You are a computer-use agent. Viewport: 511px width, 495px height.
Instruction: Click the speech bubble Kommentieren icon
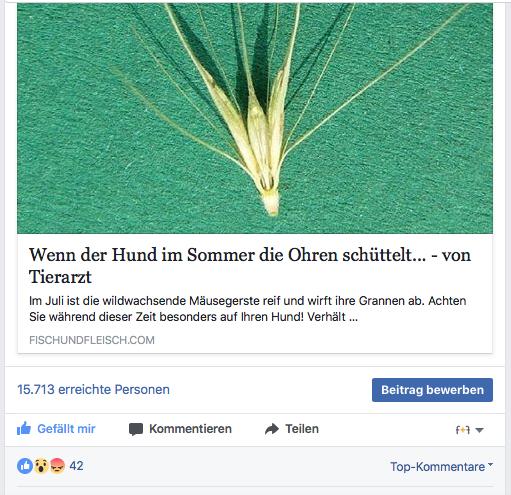(x=136, y=429)
